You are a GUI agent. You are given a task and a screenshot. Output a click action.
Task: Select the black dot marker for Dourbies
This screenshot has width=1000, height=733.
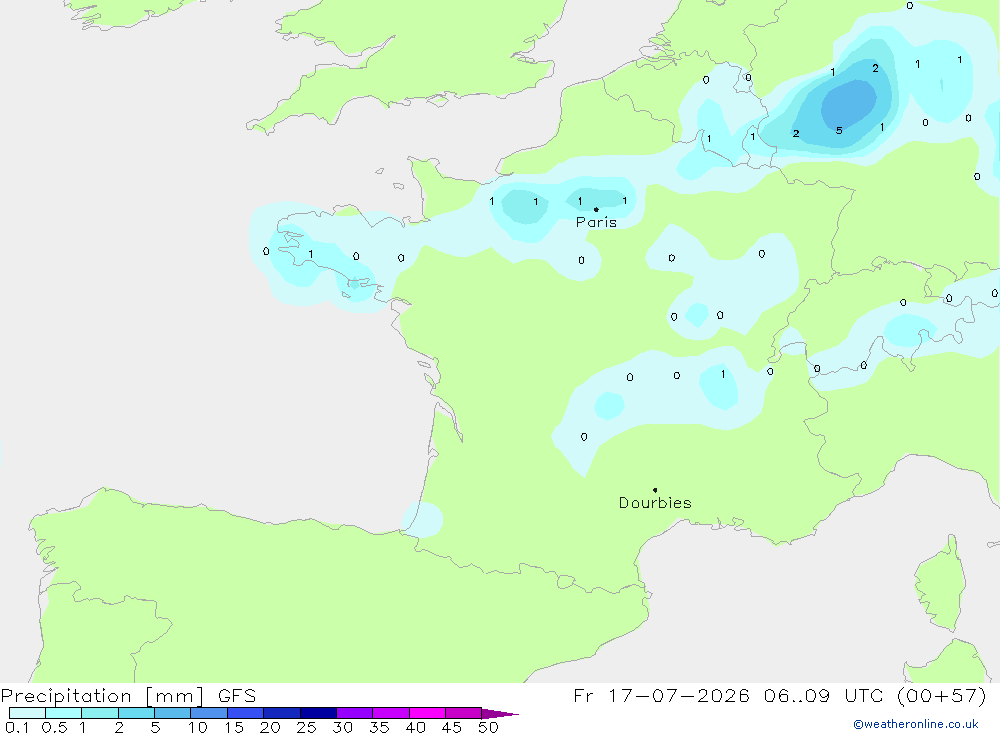coord(655,490)
